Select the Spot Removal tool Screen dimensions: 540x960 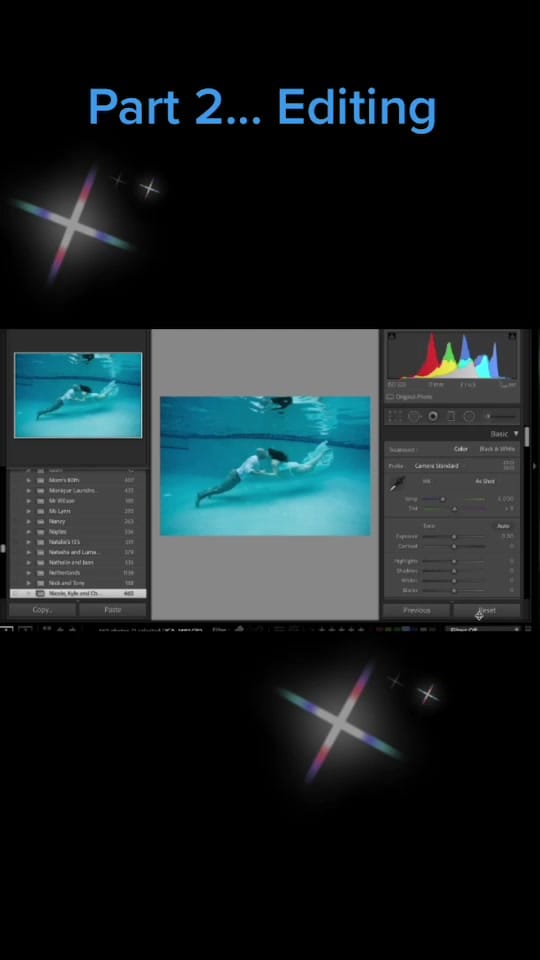click(414, 416)
